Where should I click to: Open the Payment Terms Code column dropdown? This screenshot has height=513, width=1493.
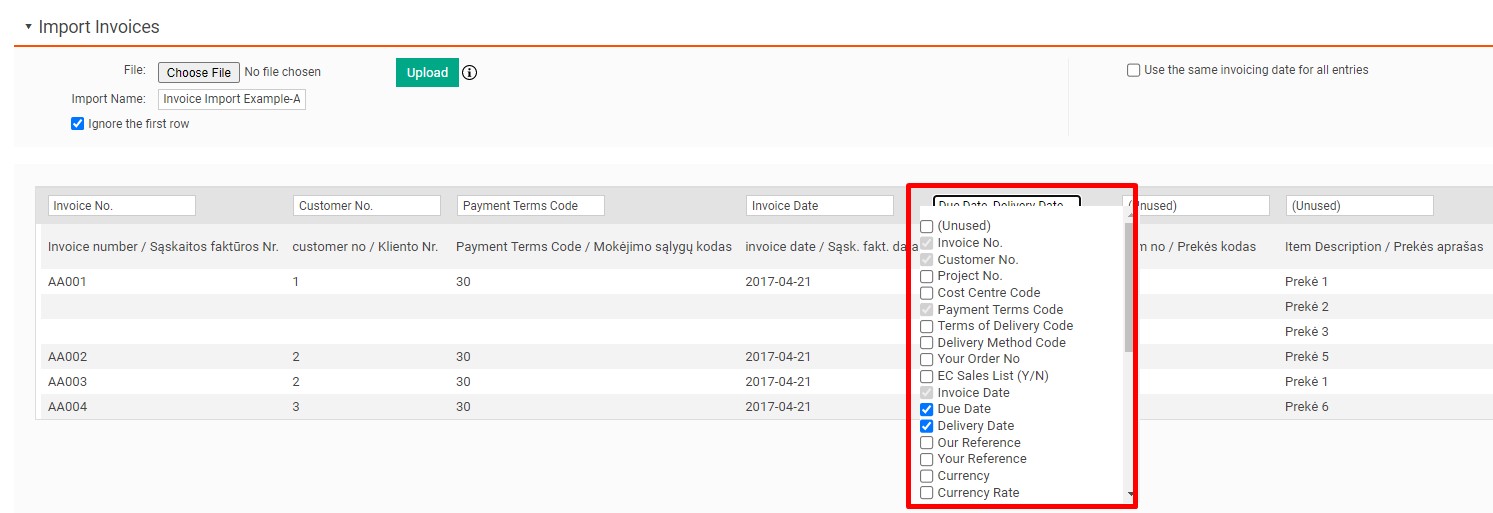(531, 205)
